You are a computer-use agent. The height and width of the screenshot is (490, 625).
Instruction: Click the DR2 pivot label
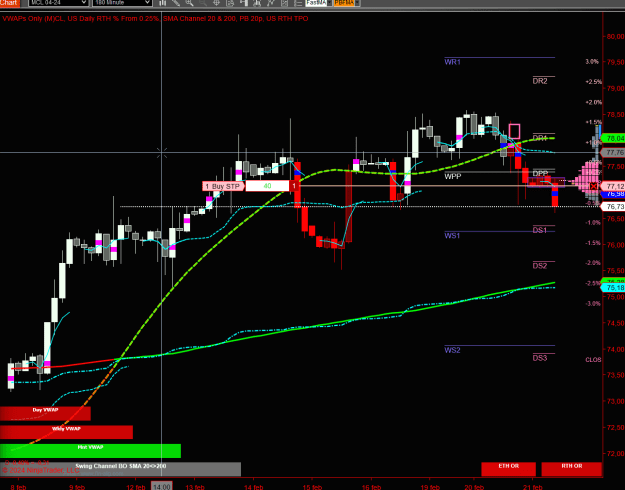540,81
